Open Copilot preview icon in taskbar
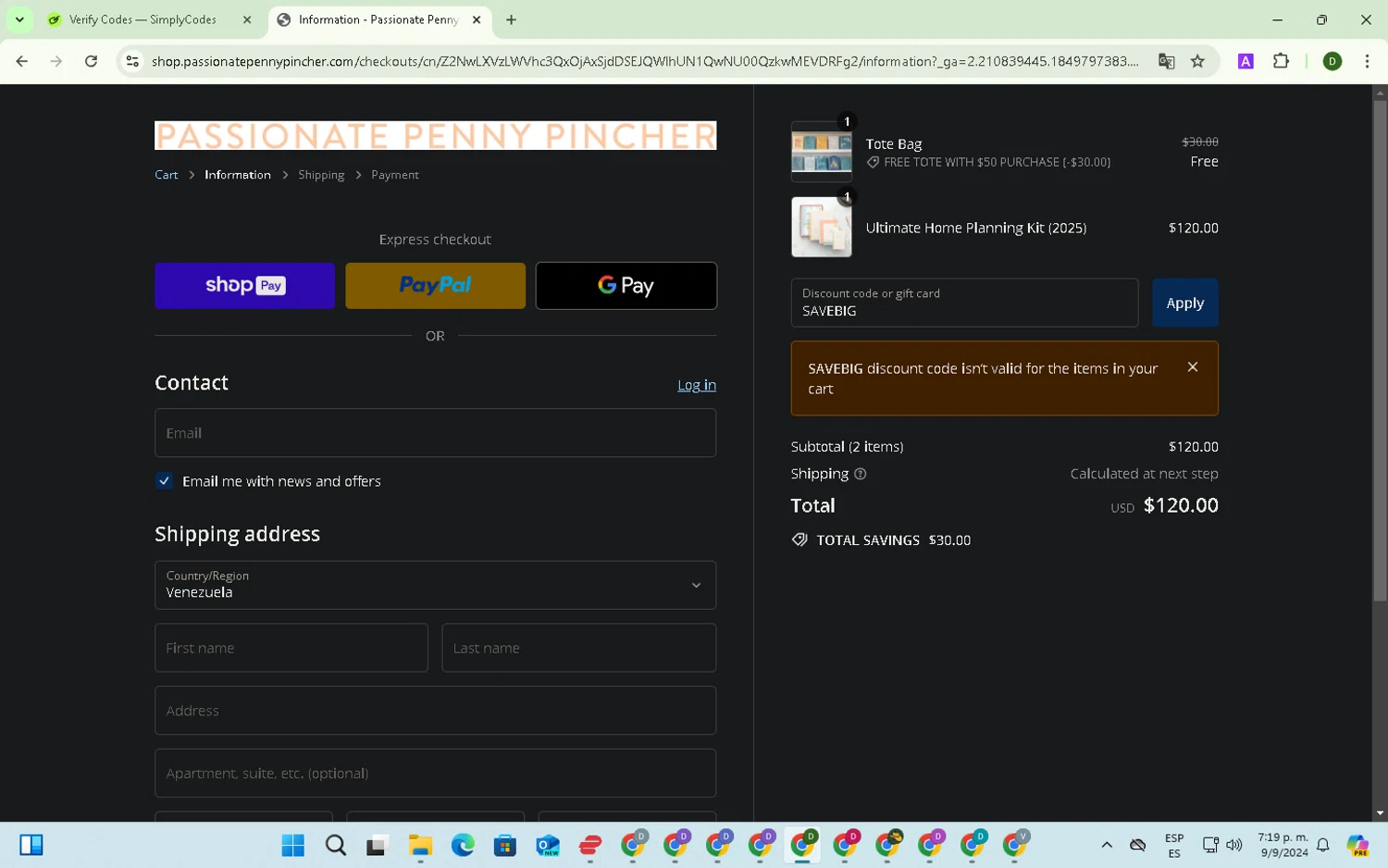Screen dimensions: 1388x868 click(x=1357, y=845)
